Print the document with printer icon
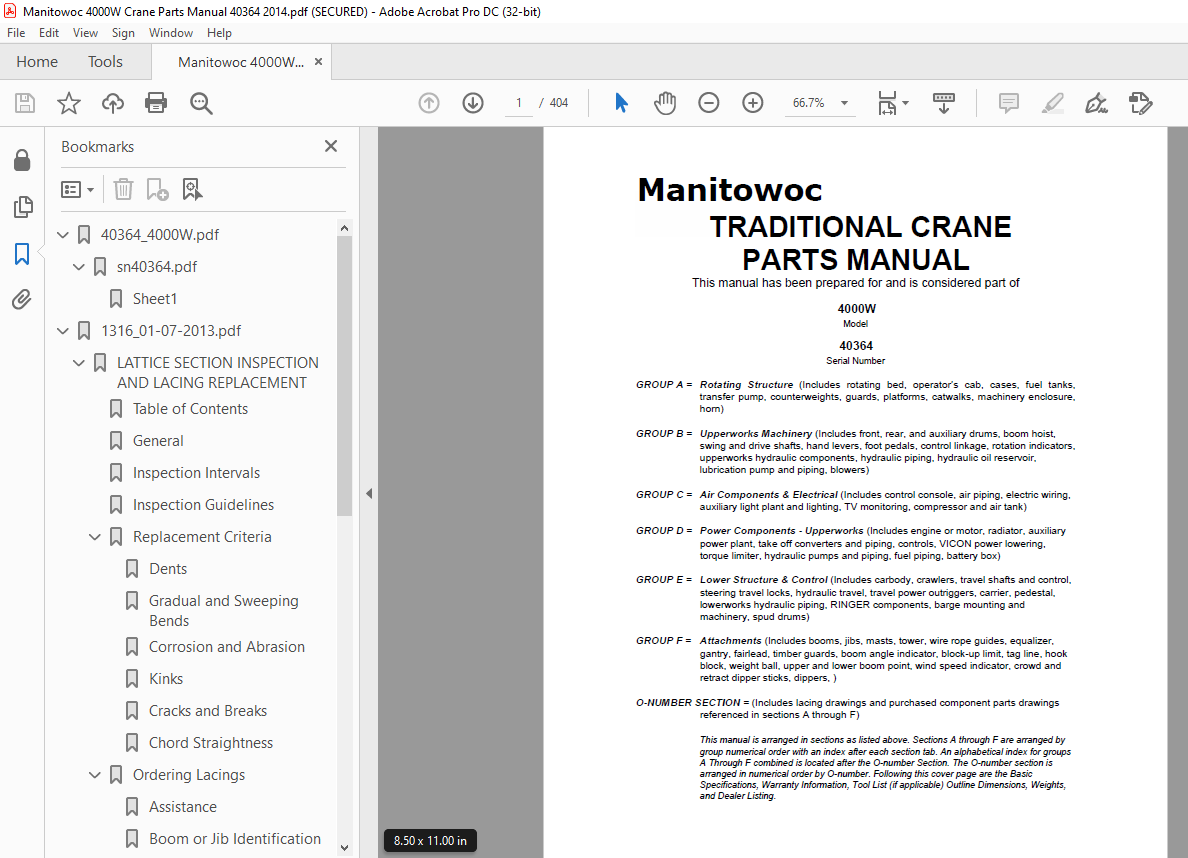 [156, 103]
